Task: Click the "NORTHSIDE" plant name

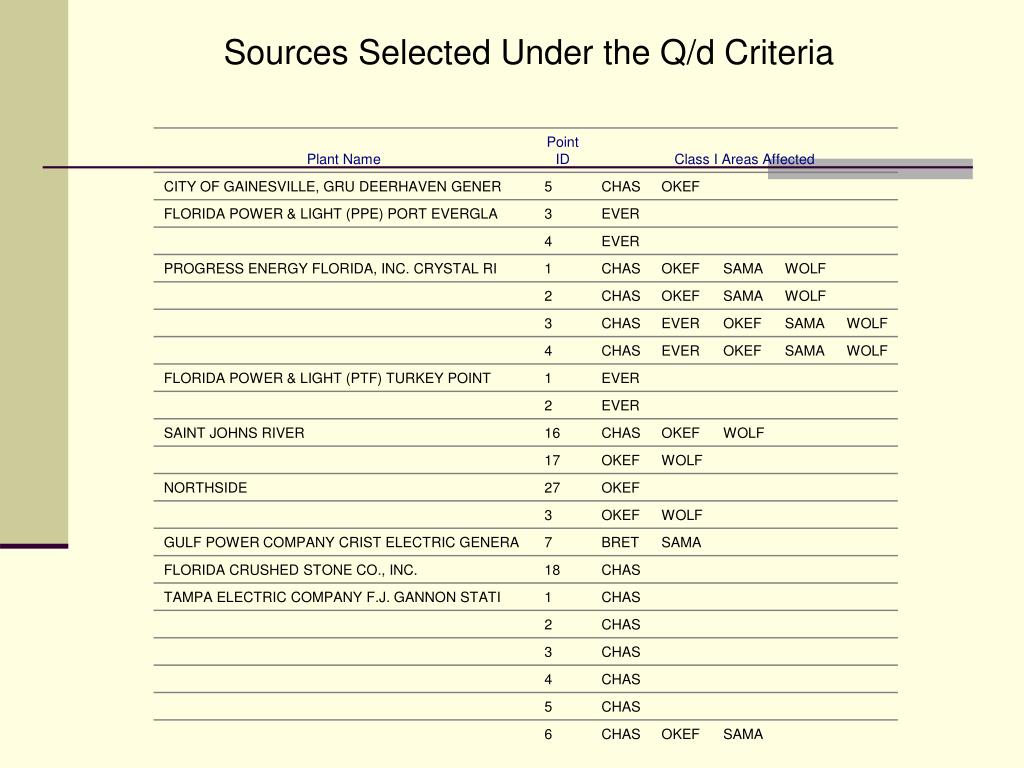Action: [x=205, y=488]
